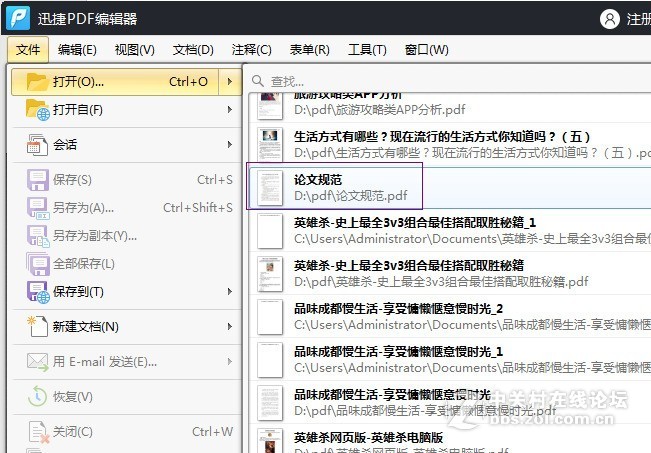Click the 保存(S) floppy disk icon
651x453 pixels.
[x=38, y=180]
